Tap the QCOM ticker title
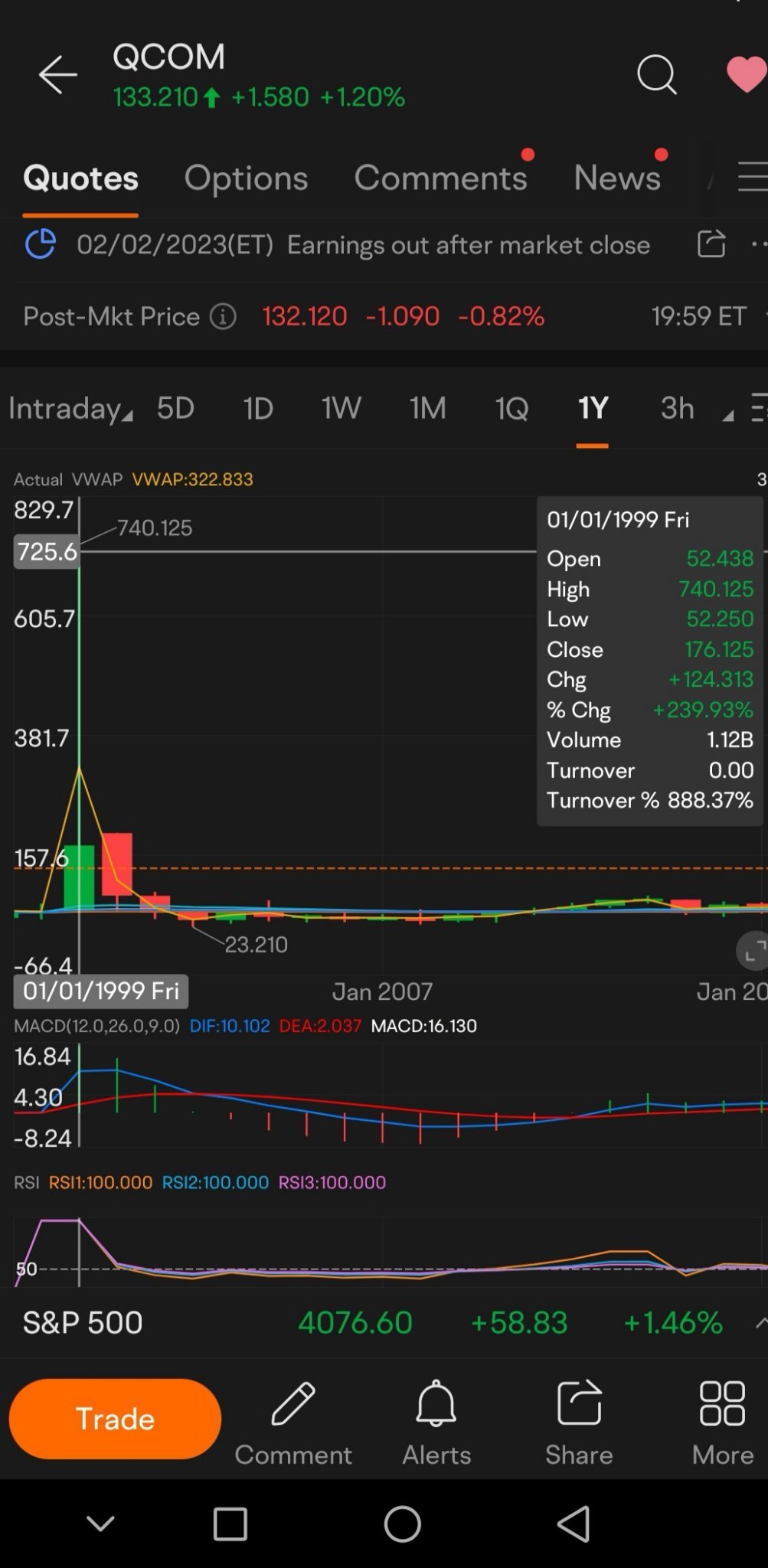Image resolution: width=768 pixels, height=1568 pixels. (x=168, y=56)
